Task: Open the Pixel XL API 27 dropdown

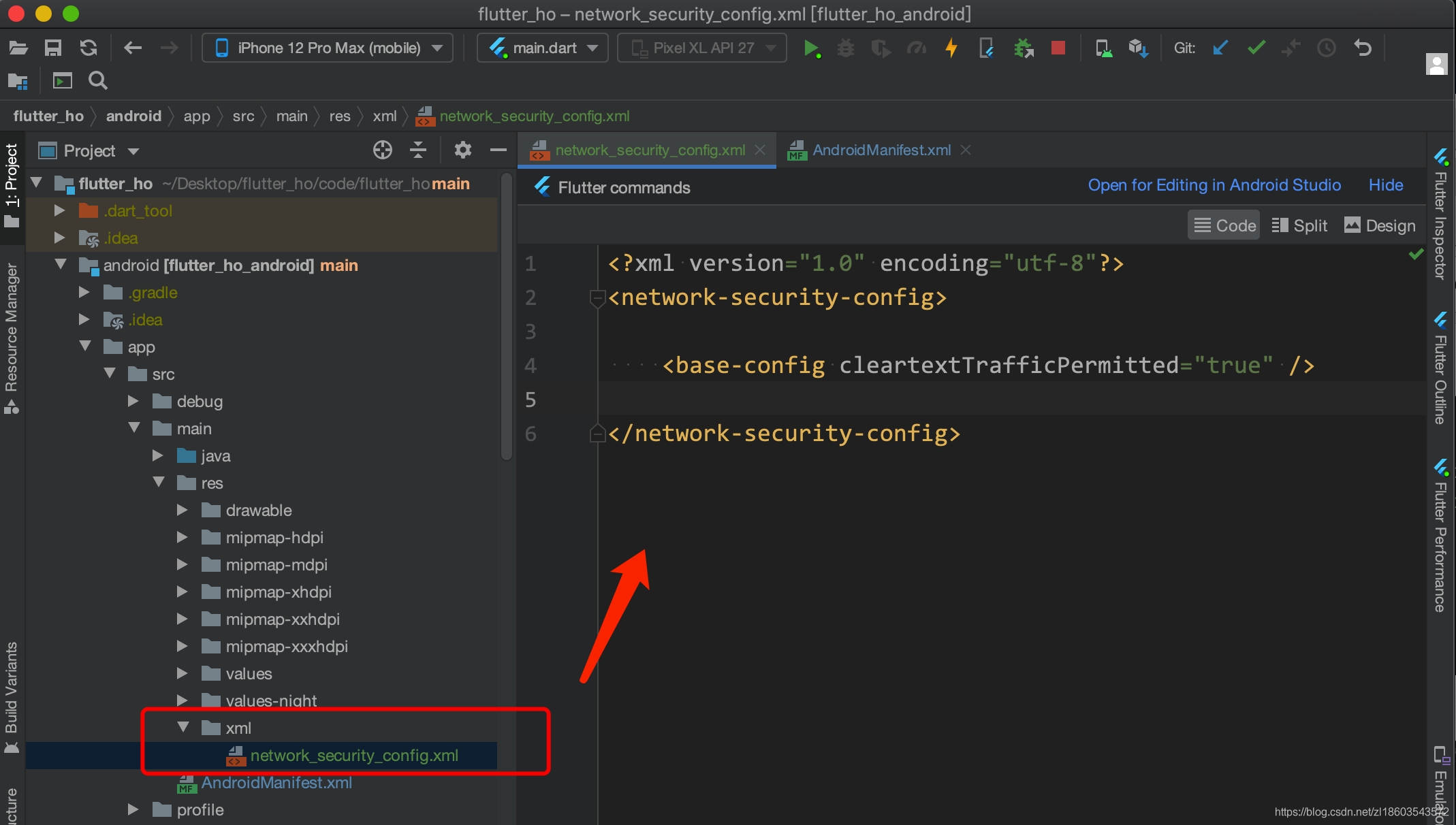Action: tap(701, 48)
